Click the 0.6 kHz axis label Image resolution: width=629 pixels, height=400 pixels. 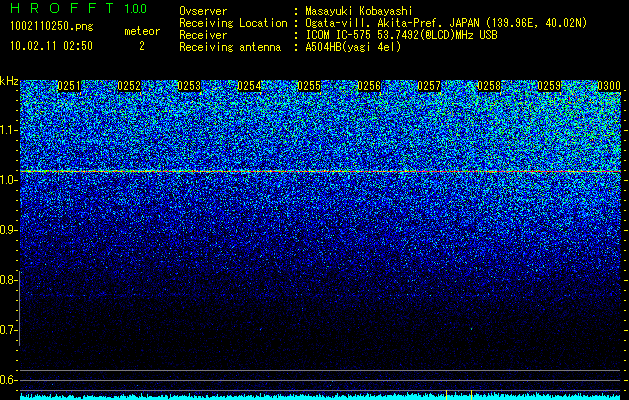coord(7,380)
